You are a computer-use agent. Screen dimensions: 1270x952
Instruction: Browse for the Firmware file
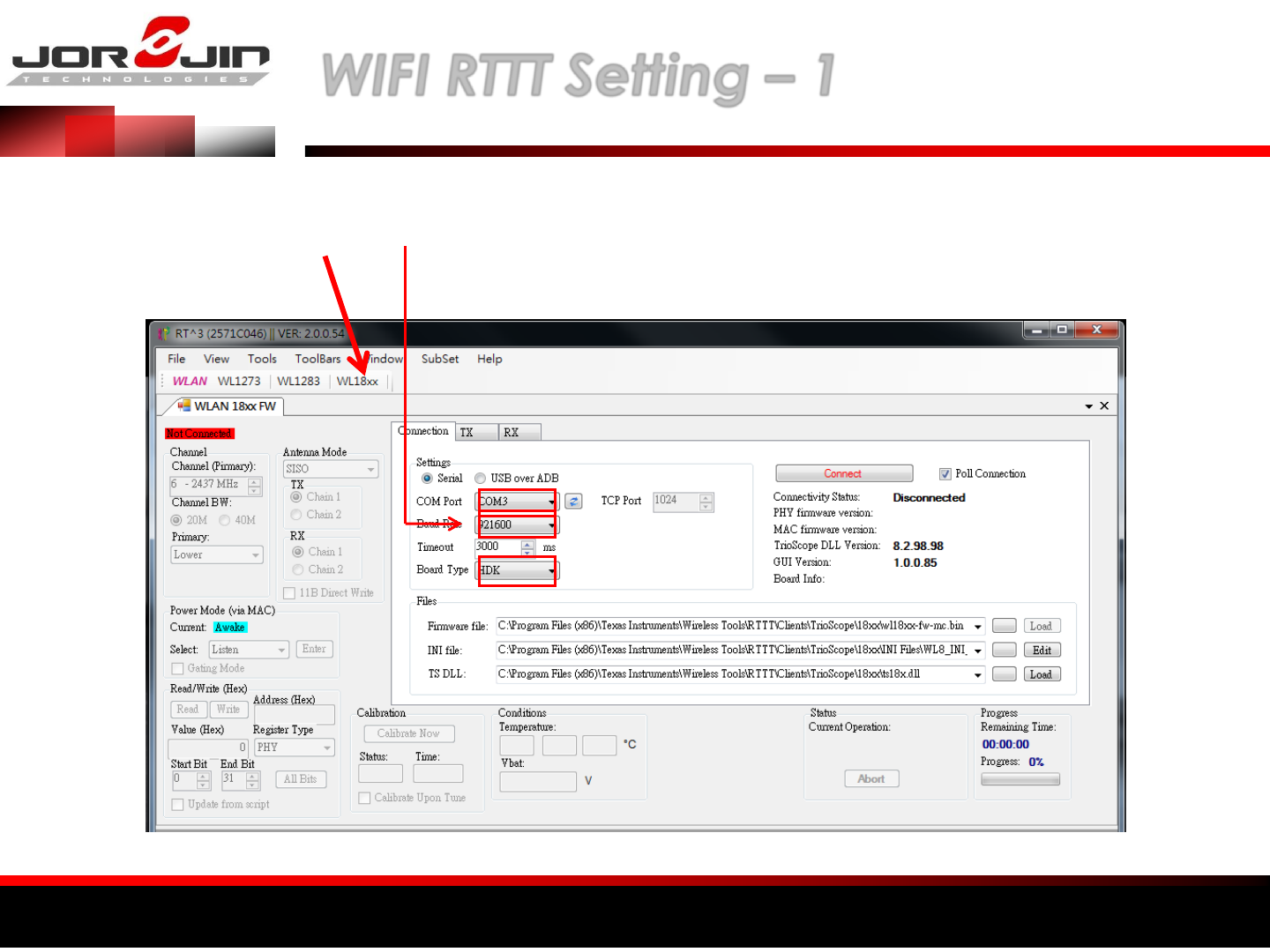(x=1005, y=626)
